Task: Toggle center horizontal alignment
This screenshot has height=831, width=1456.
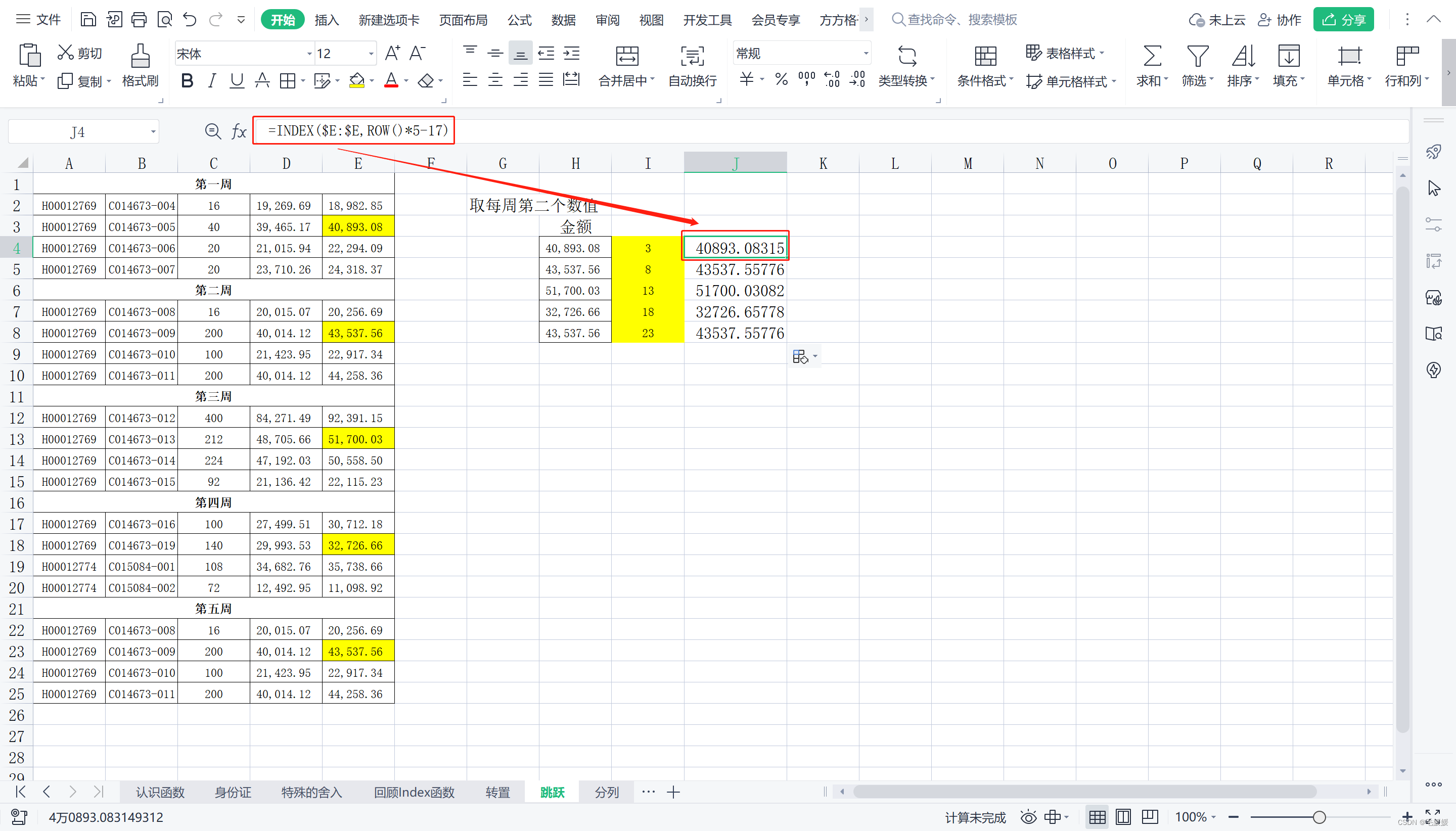Action: point(495,80)
